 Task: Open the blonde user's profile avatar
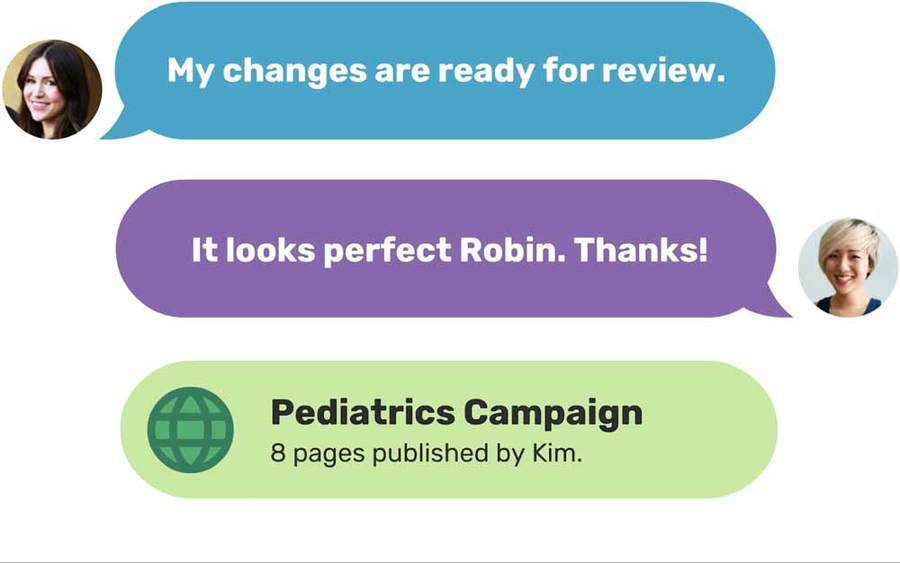[x=848, y=267]
